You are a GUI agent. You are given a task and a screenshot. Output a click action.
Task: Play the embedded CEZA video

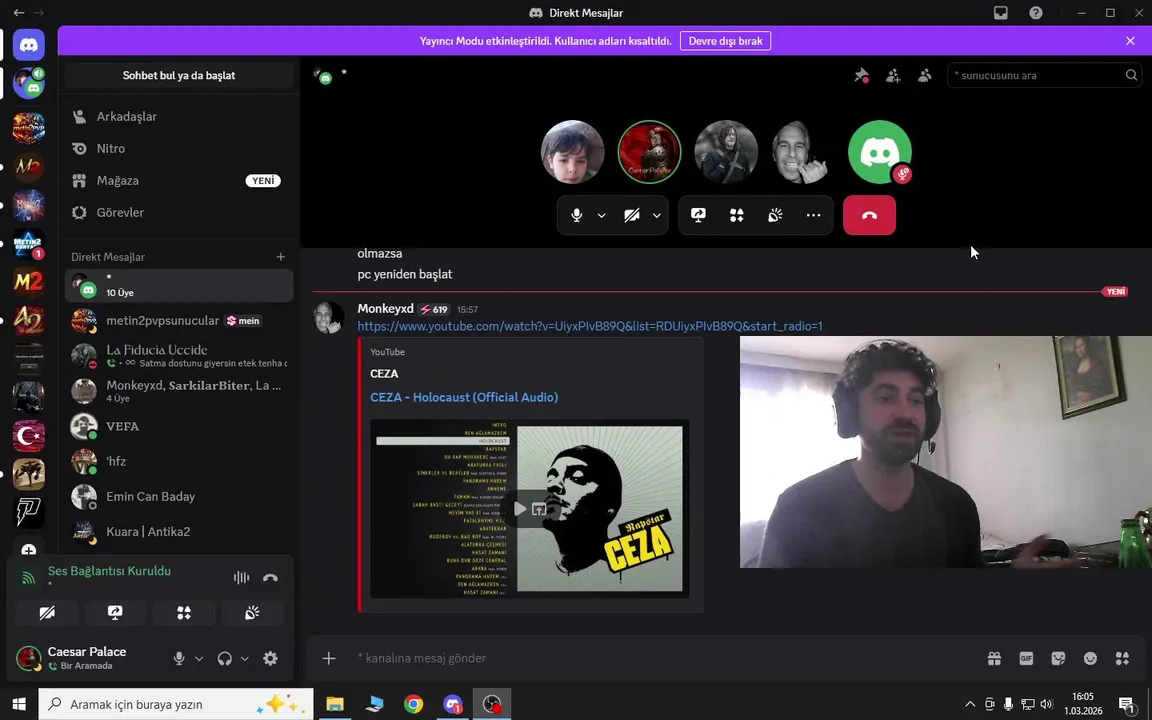[x=520, y=508]
